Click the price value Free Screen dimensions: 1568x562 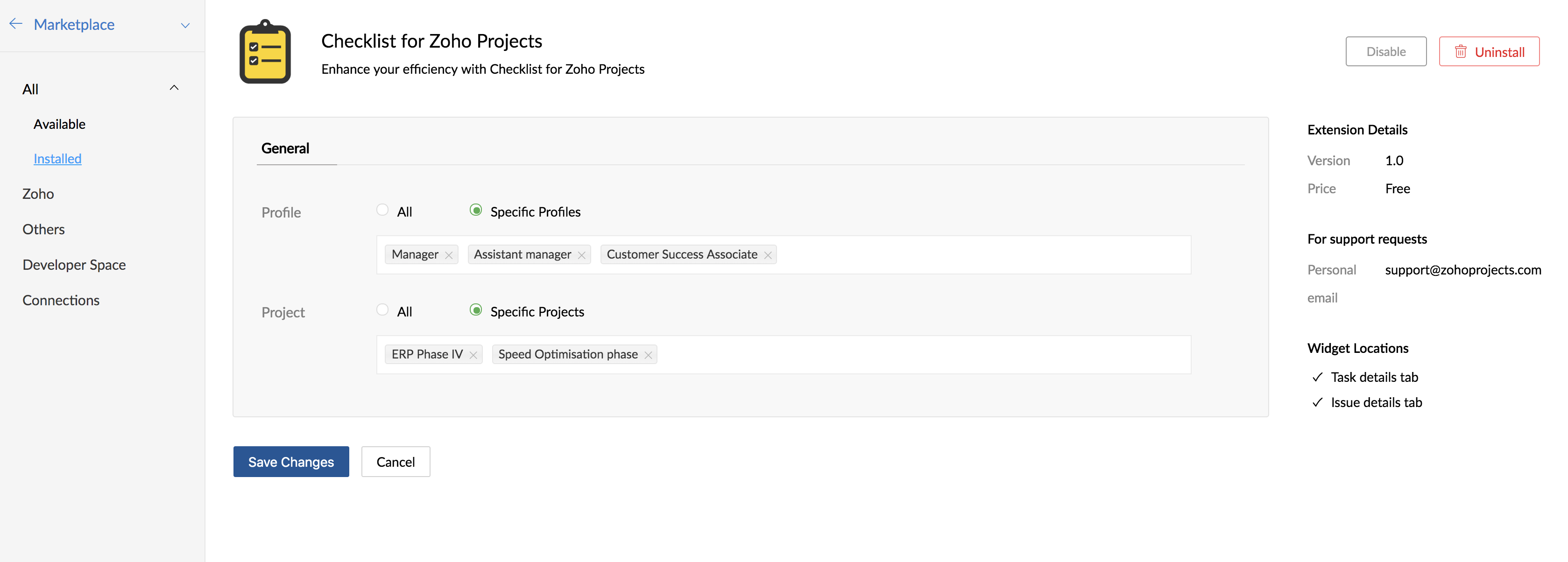[x=1397, y=189]
